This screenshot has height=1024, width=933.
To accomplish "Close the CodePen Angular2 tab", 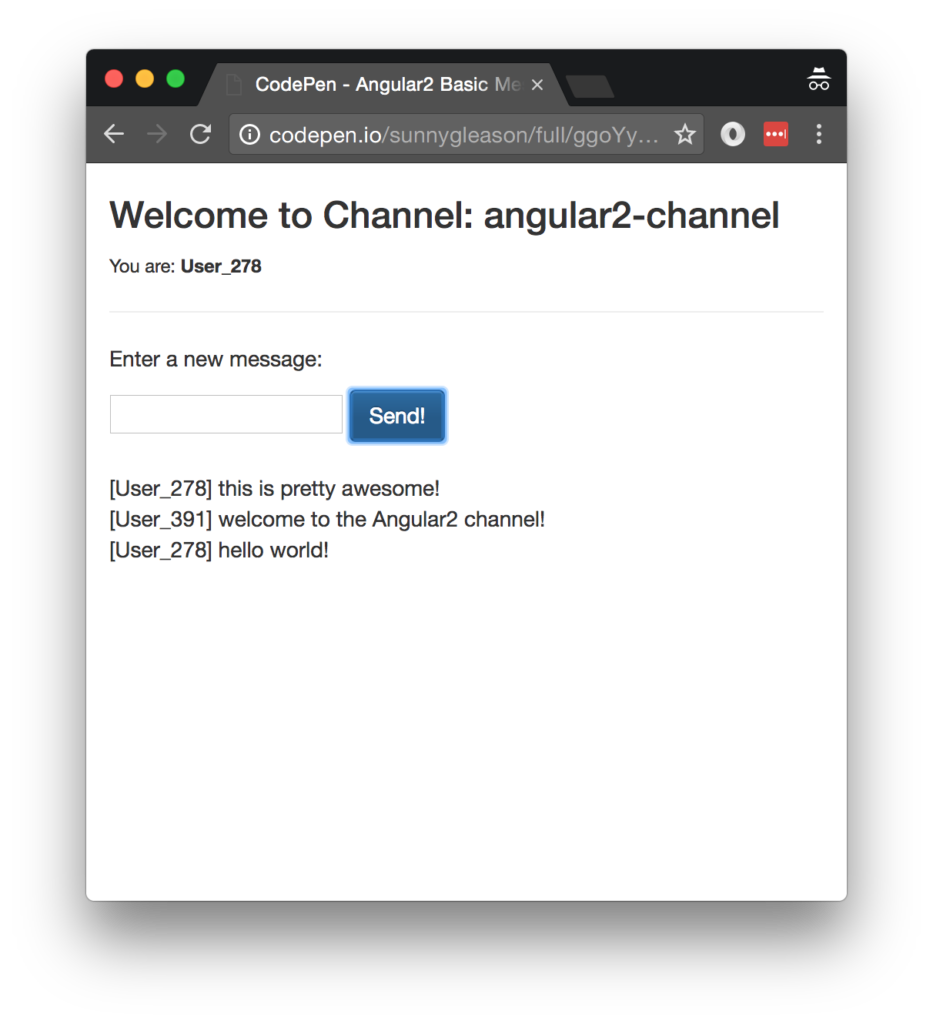I will [x=537, y=85].
